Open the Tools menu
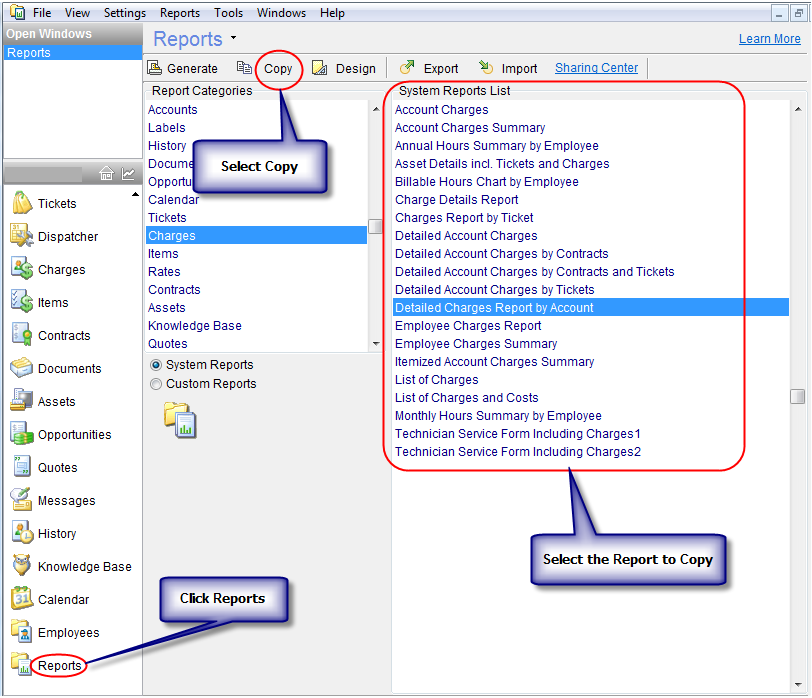Viewport: 812px width, 698px height. point(228,13)
